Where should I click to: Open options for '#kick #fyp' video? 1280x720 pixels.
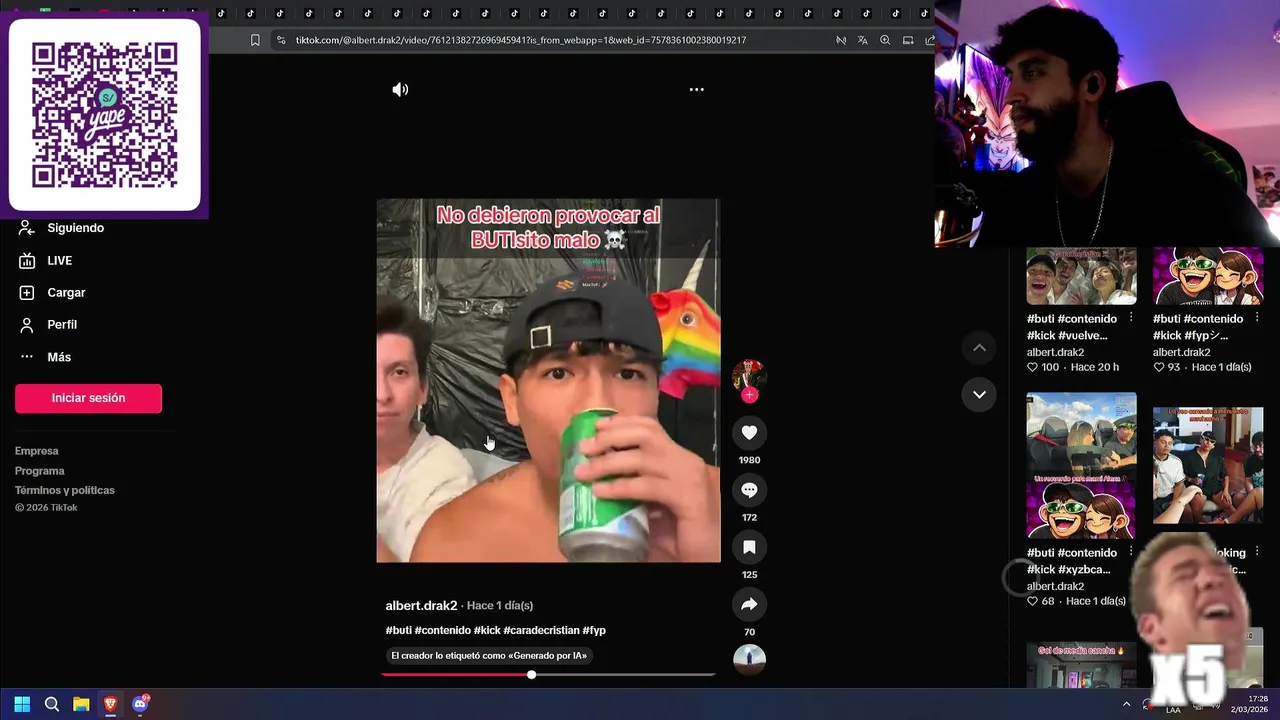click(x=1257, y=318)
